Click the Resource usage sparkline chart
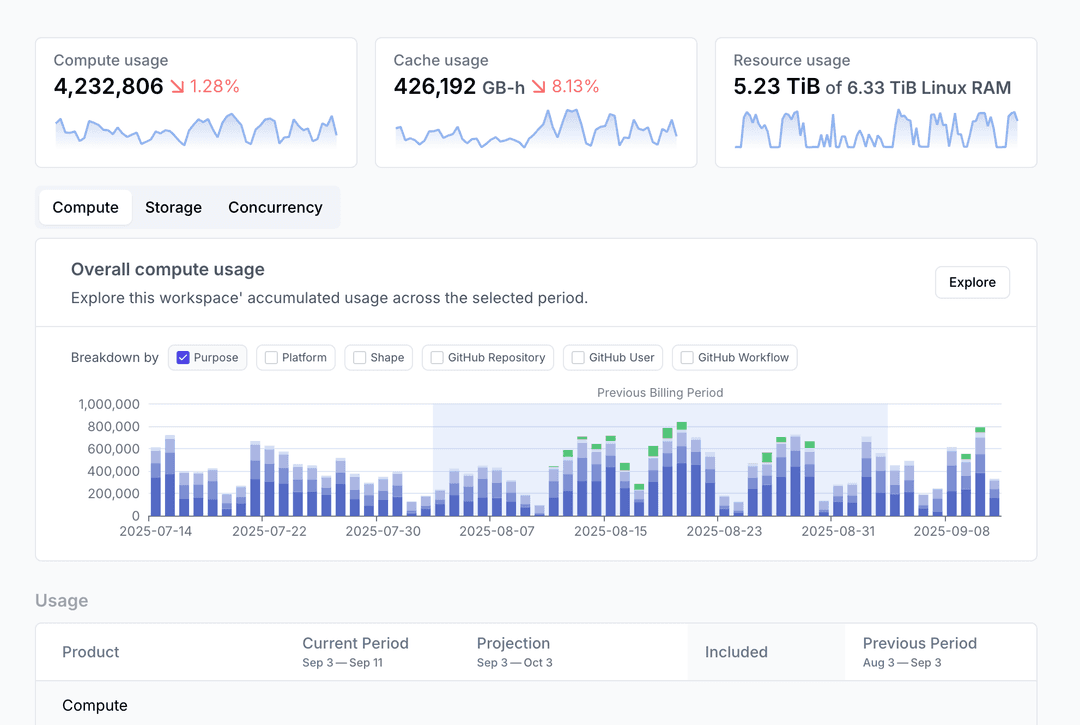 click(x=876, y=130)
